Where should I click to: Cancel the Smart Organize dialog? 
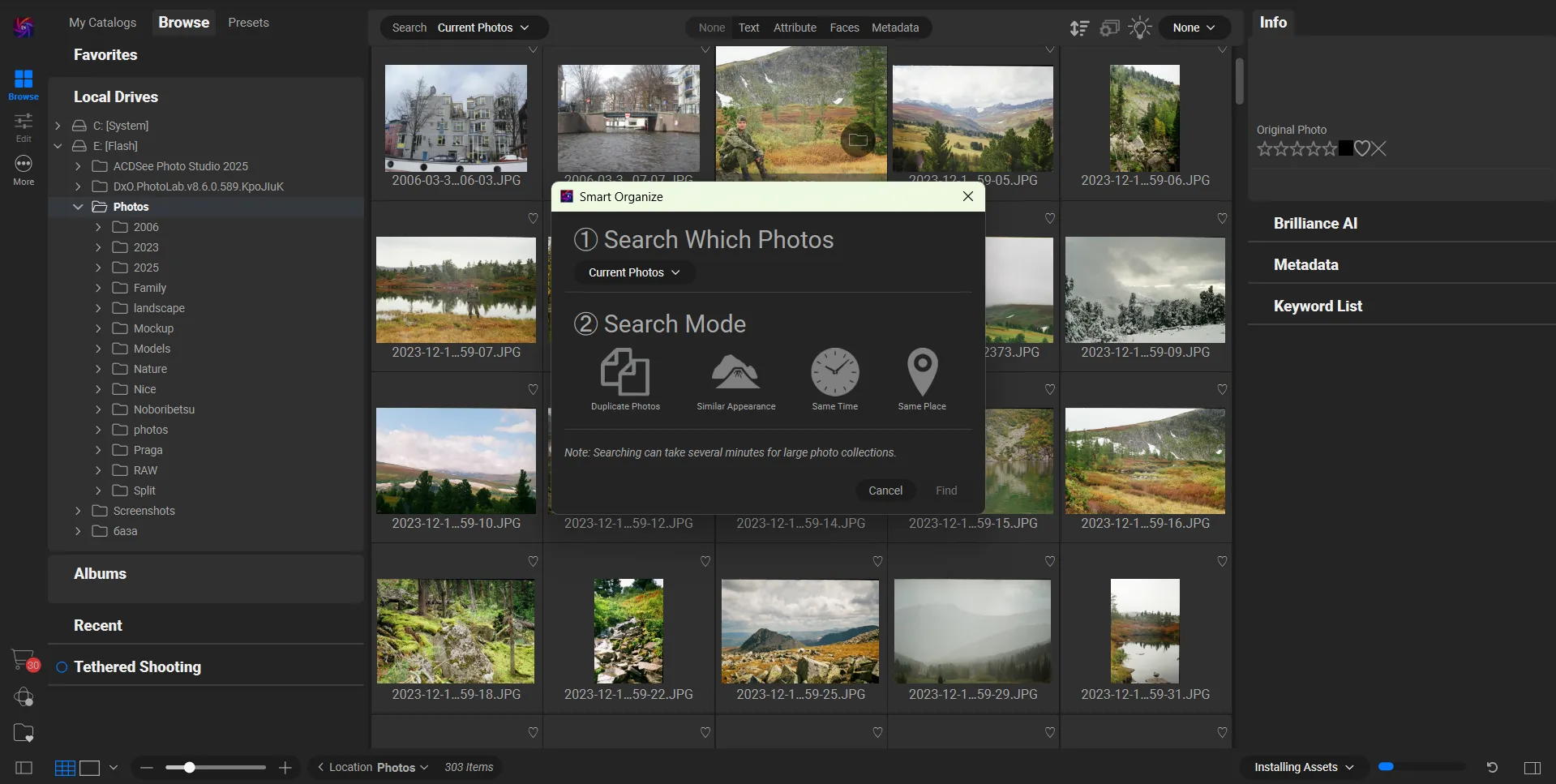pos(885,491)
